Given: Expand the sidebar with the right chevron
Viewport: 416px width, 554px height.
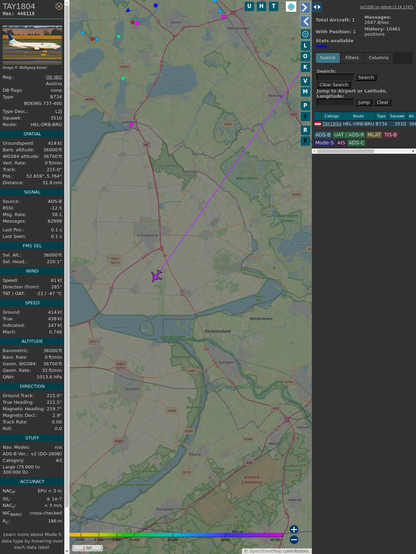Looking at the screenshot, I should click(305, 7).
